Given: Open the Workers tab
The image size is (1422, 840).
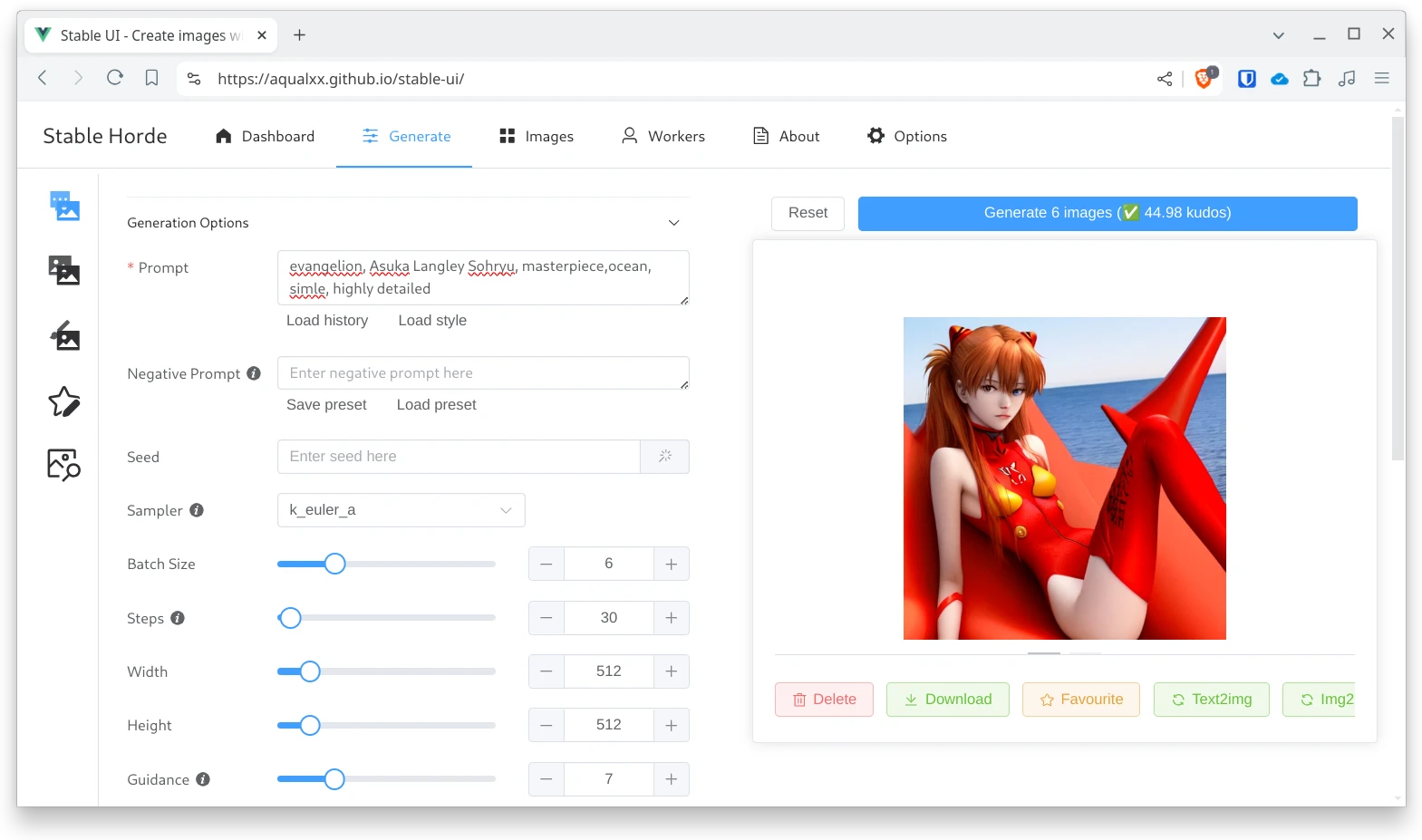Looking at the screenshot, I should tap(663, 136).
